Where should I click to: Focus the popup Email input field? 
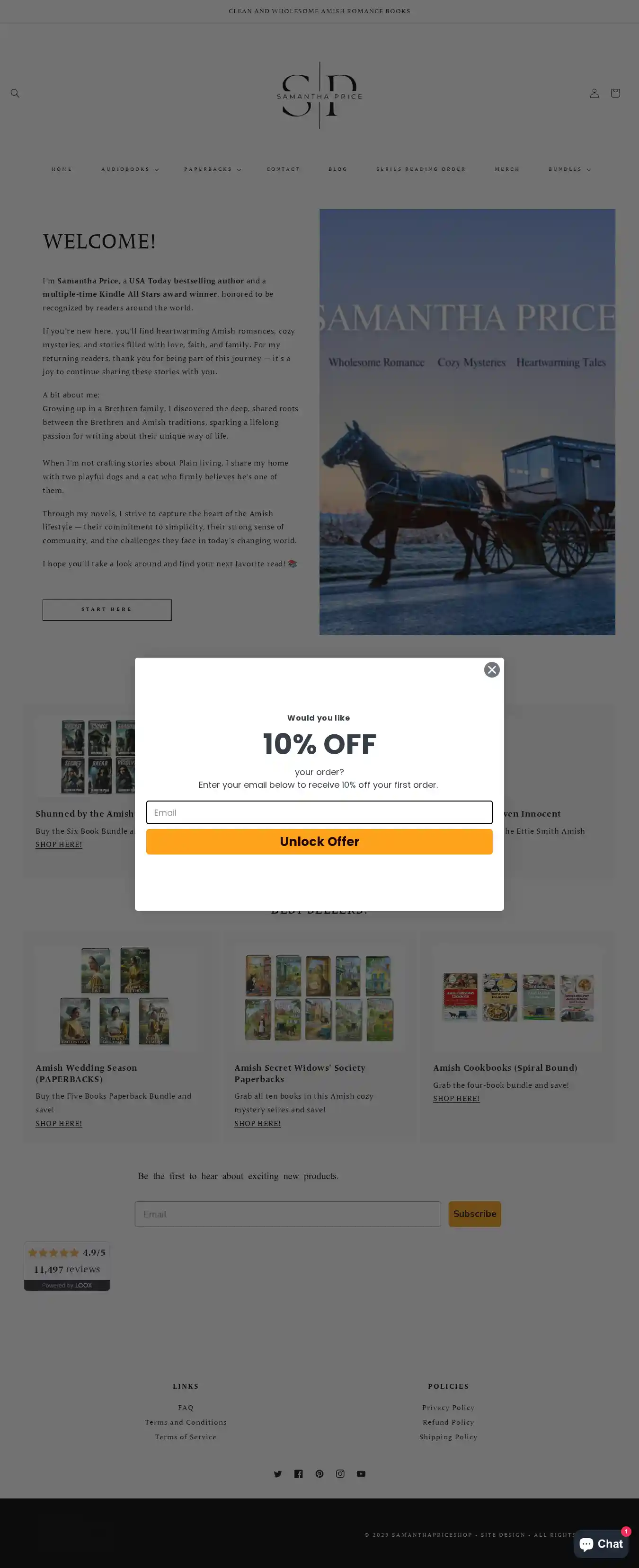[319, 812]
